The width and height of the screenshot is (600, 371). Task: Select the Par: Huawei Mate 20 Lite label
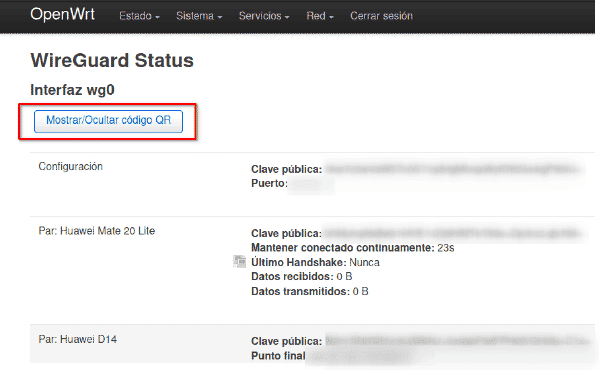96,231
